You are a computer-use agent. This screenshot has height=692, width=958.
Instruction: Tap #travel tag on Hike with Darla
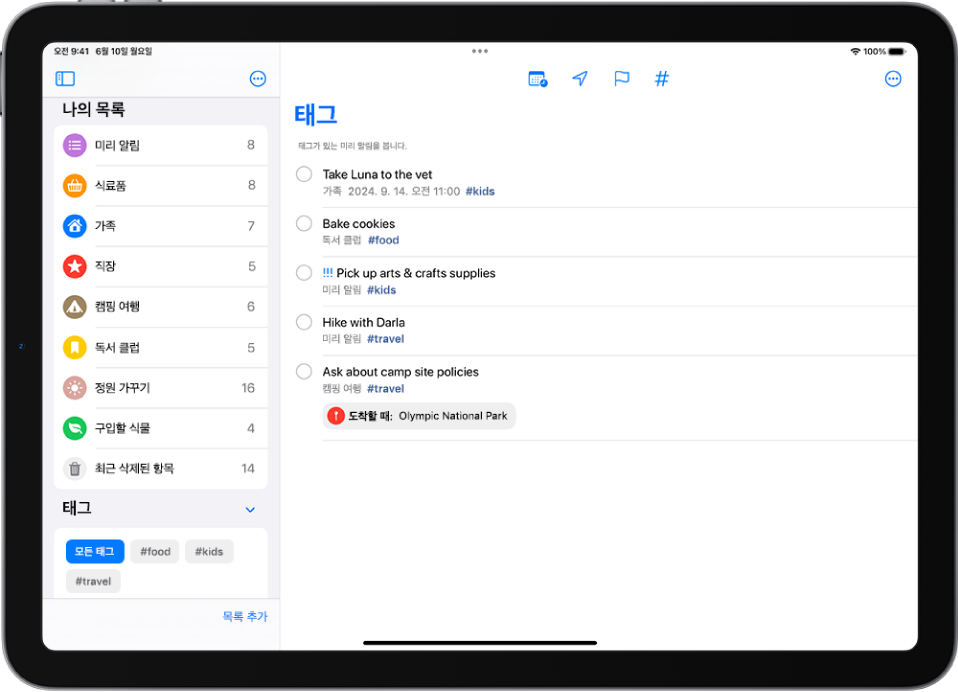tap(386, 338)
